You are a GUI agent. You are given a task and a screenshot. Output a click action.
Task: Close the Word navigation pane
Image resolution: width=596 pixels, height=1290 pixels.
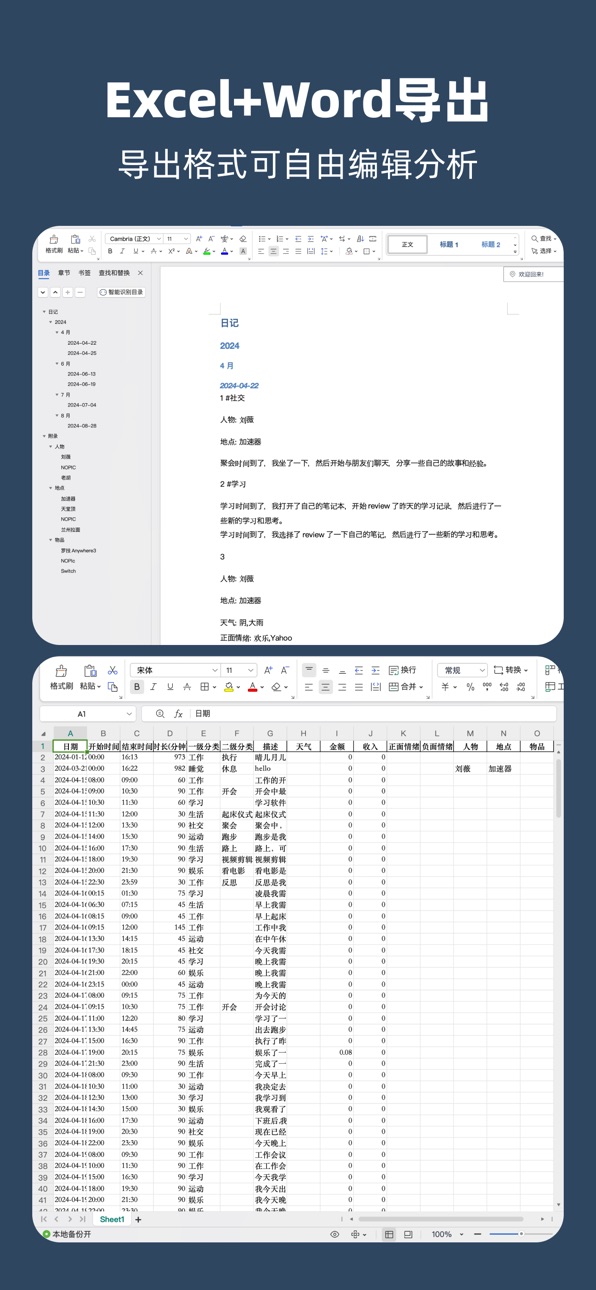(x=140, y=273)
